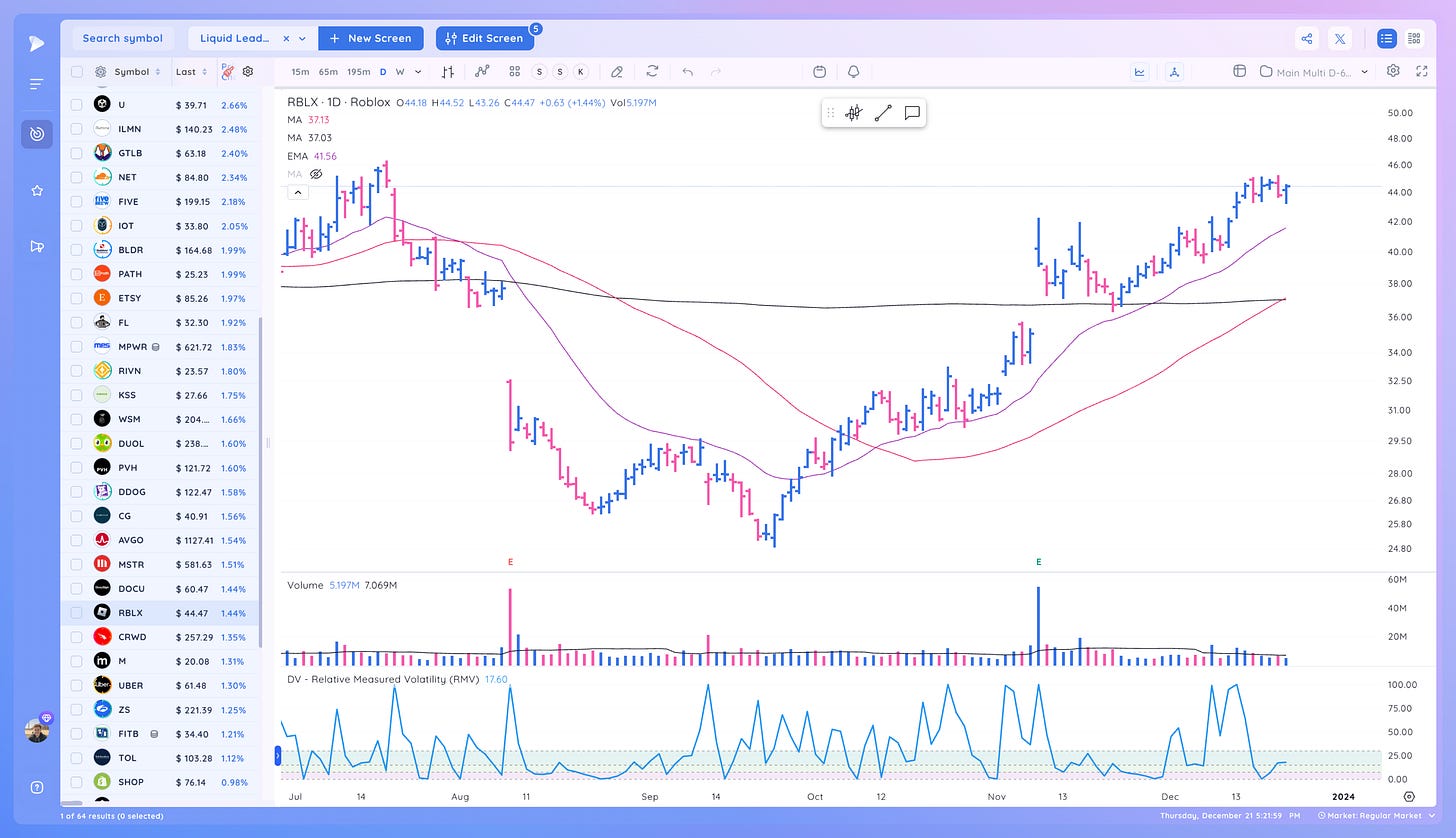
Task: Check the box for RBLX
Action: 77,612
